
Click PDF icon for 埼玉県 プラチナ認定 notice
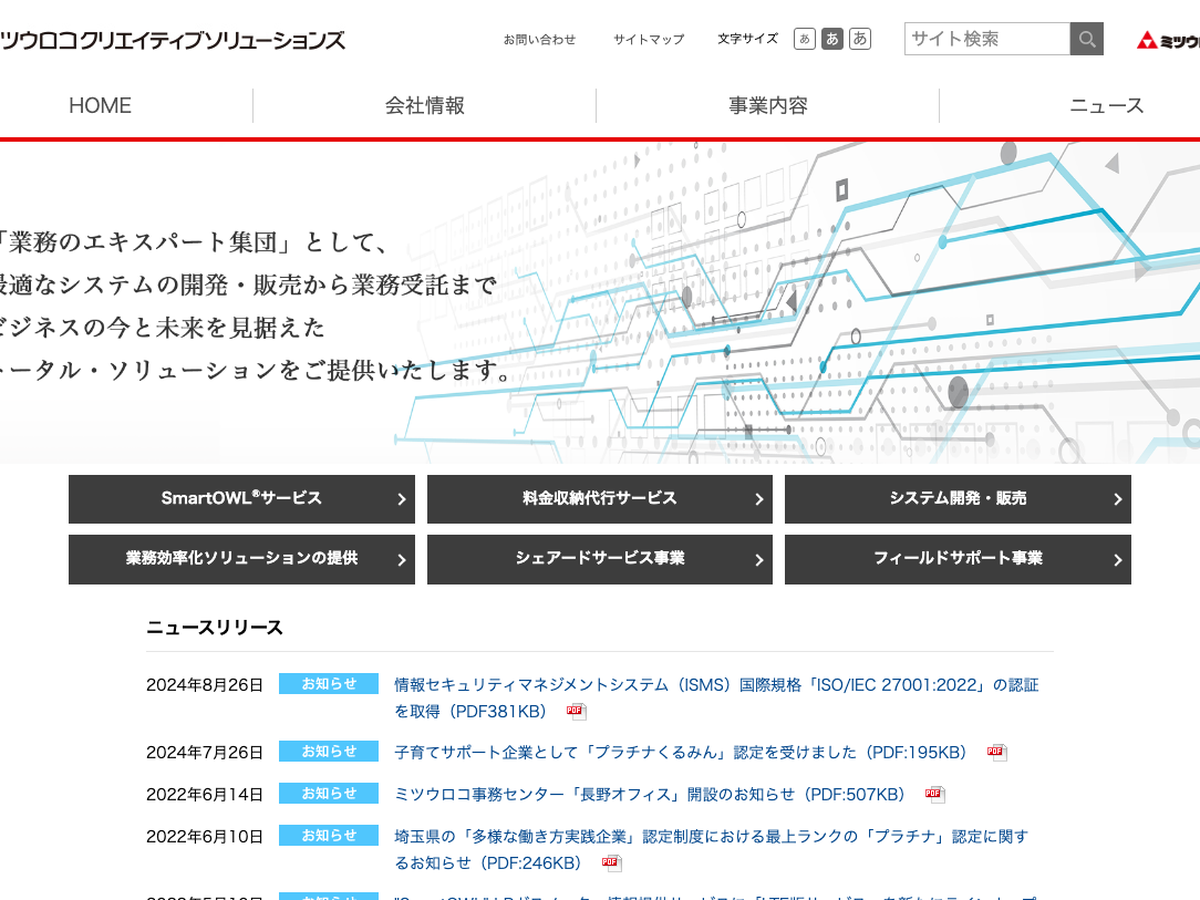click(x=611, y=863)
